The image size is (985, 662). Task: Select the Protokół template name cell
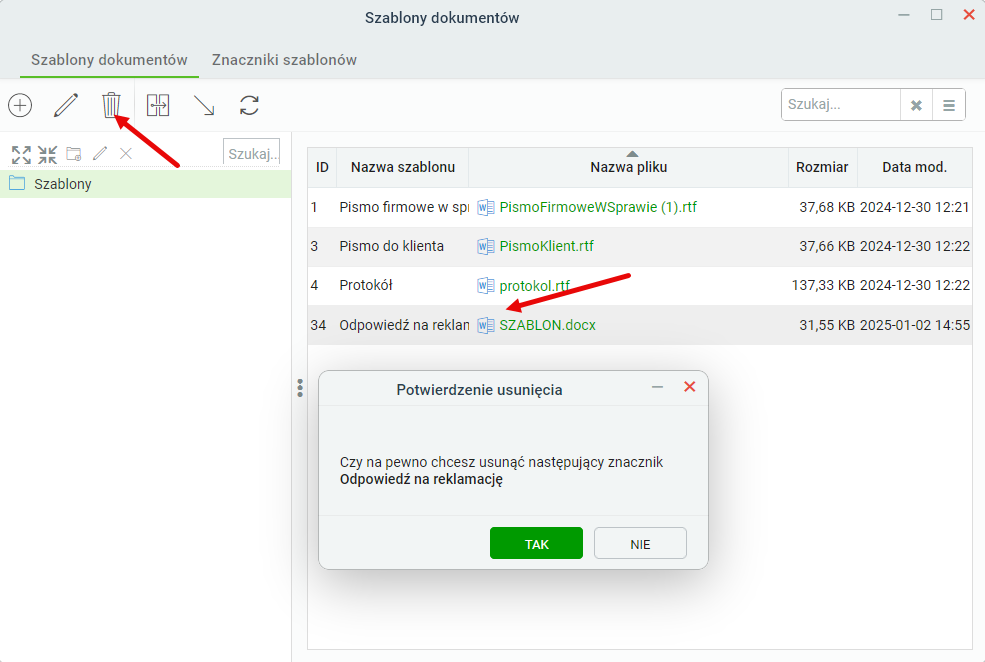[x=366, y=285]
